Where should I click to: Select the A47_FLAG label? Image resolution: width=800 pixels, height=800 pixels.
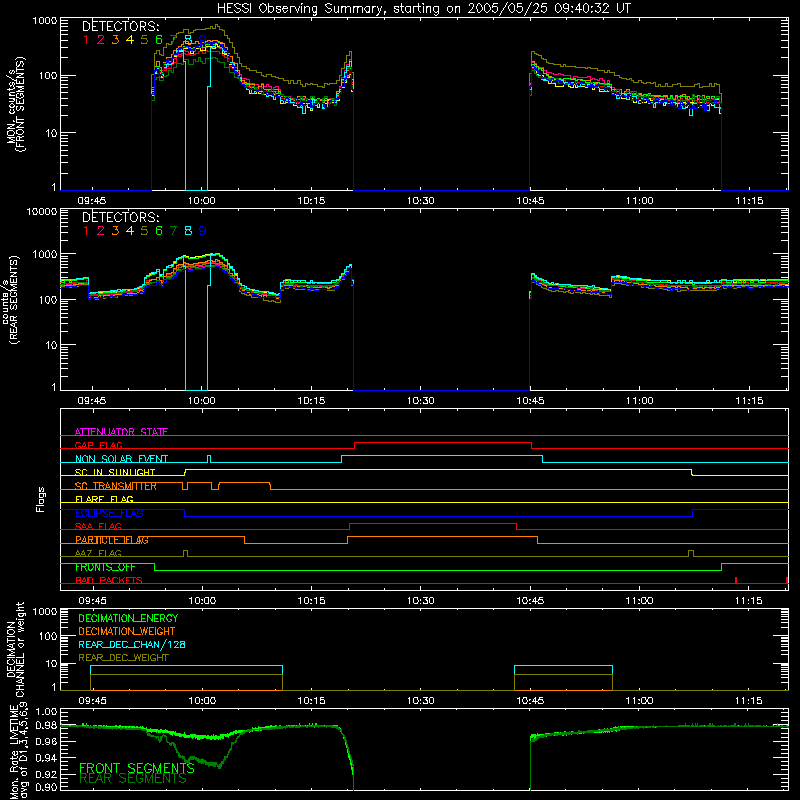point(98,554)
